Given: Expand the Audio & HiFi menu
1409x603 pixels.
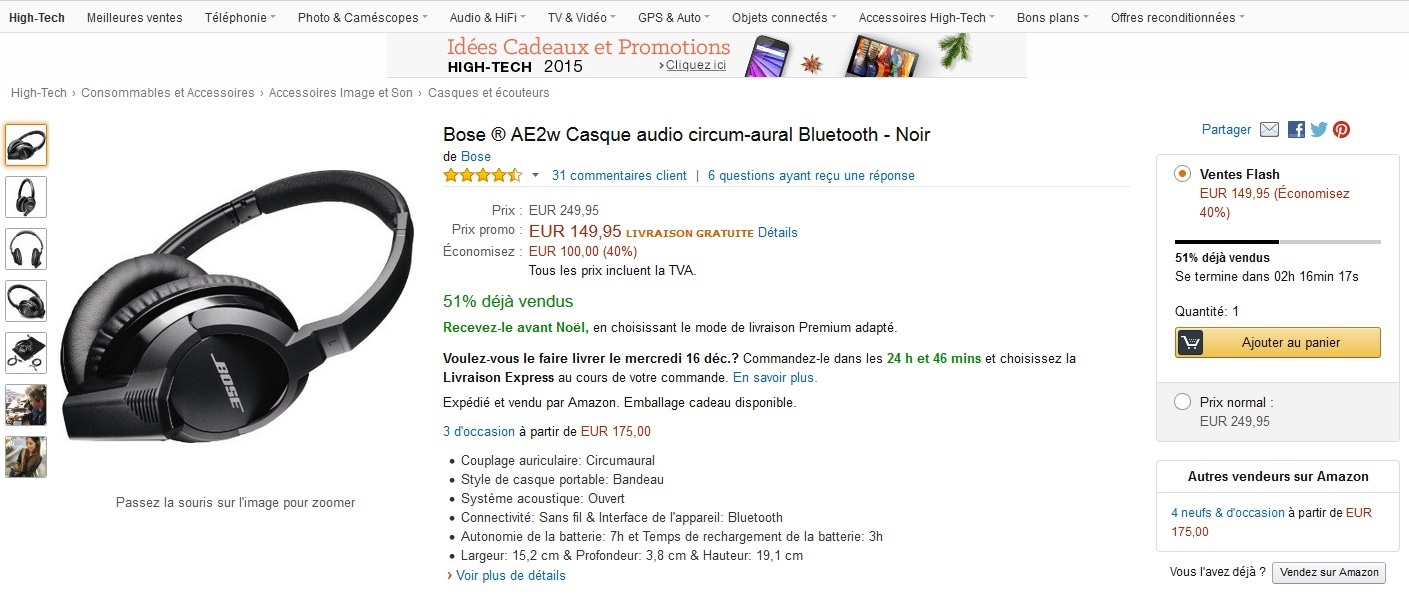Looking at the screenshot, I should (486, 17).
